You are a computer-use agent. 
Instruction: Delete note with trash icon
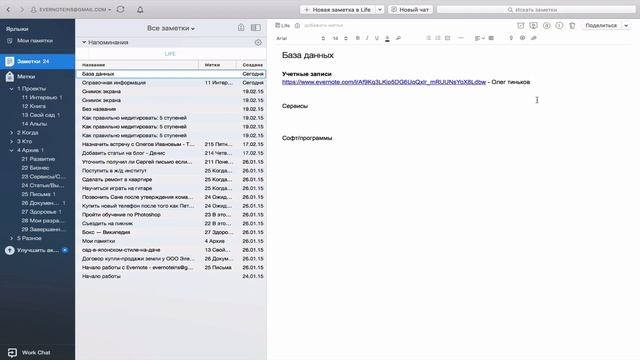tap(572, 25)
